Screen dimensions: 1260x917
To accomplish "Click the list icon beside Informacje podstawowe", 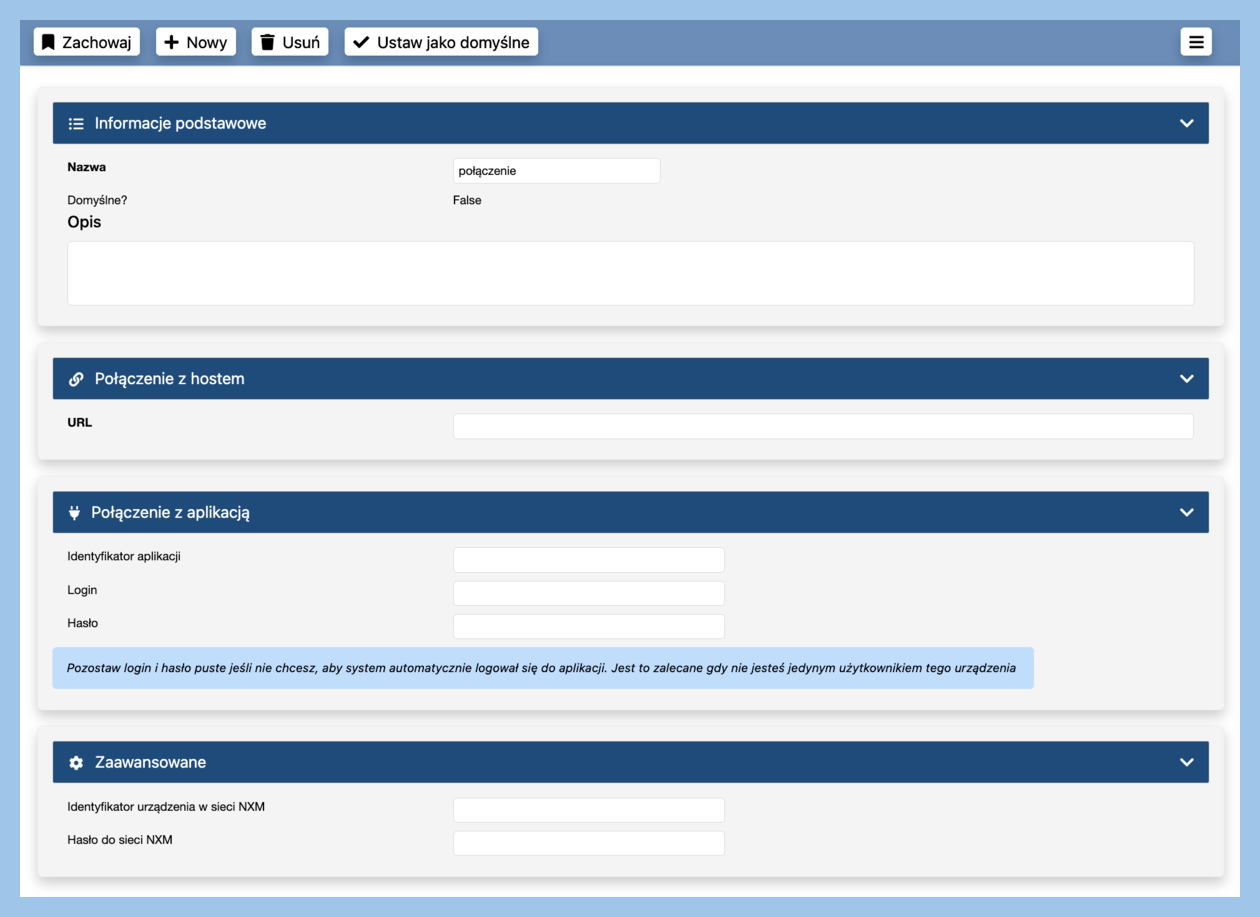I will [76, 124].
